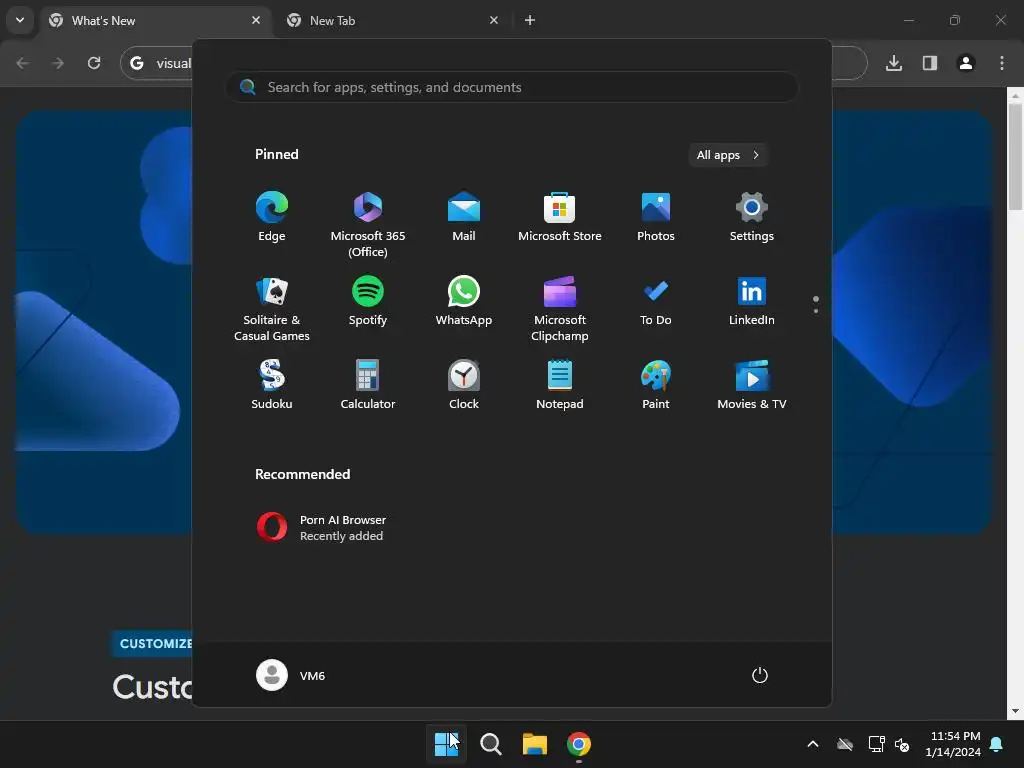Open the clock and date flyout

pos(953,744)
